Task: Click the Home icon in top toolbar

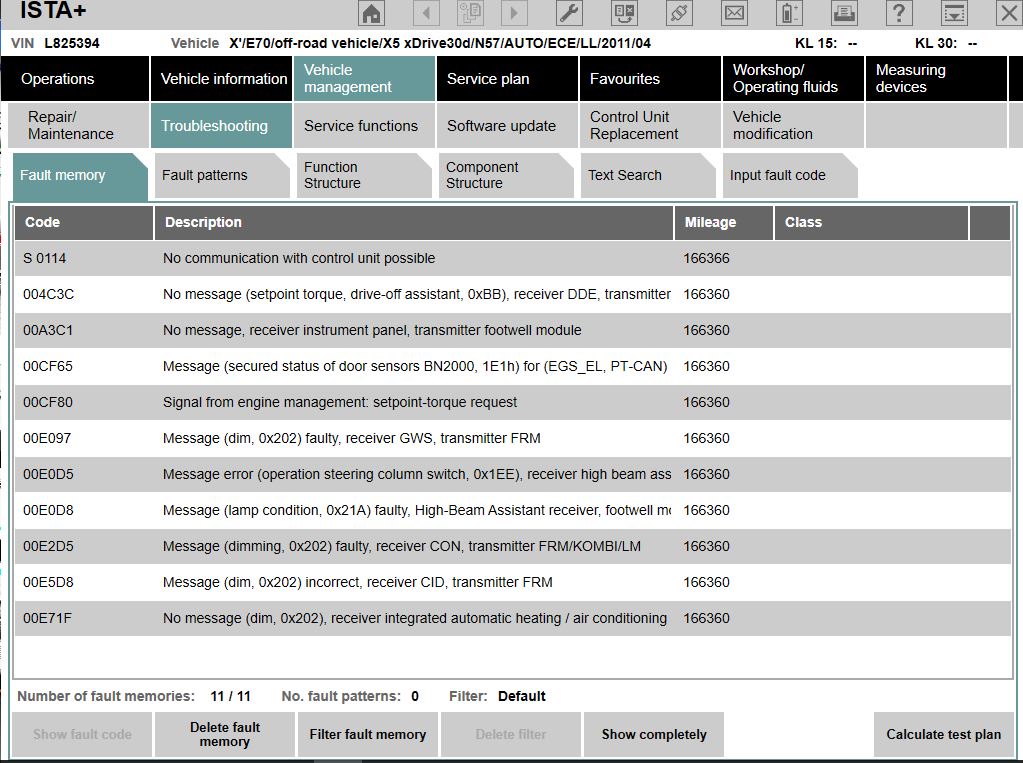Action: [x=372, y=13]
